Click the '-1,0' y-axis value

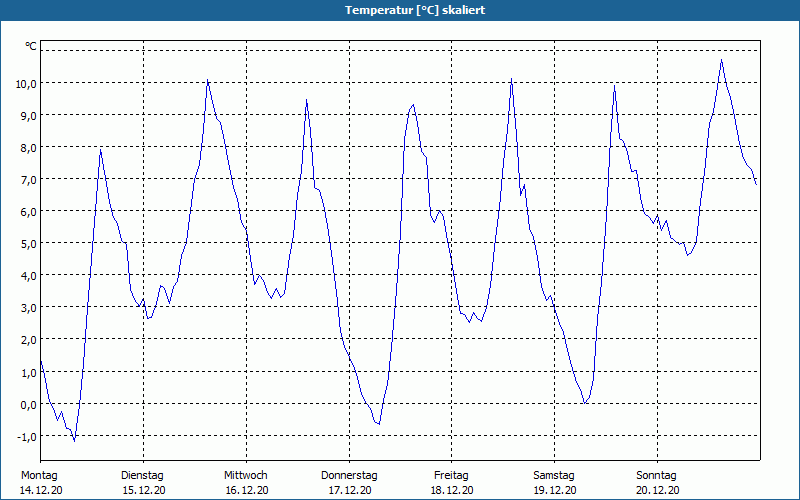tap(27, 437)
